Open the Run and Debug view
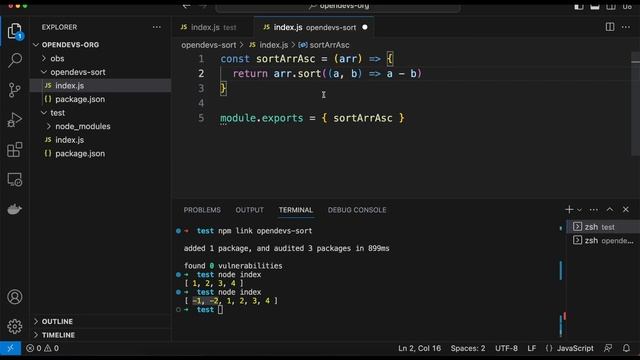Image resolution: width=640 pixels, height=360 pixels. (x=15, y=120)
